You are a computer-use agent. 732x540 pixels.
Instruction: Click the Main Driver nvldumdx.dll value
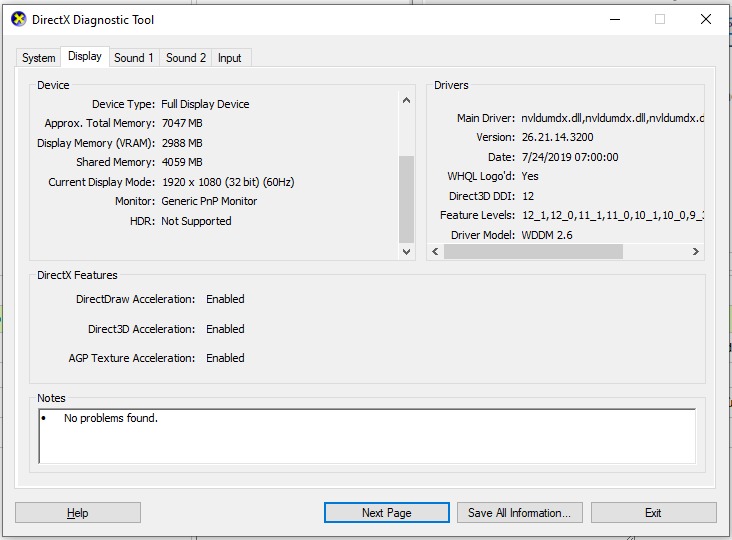(612, 118)
